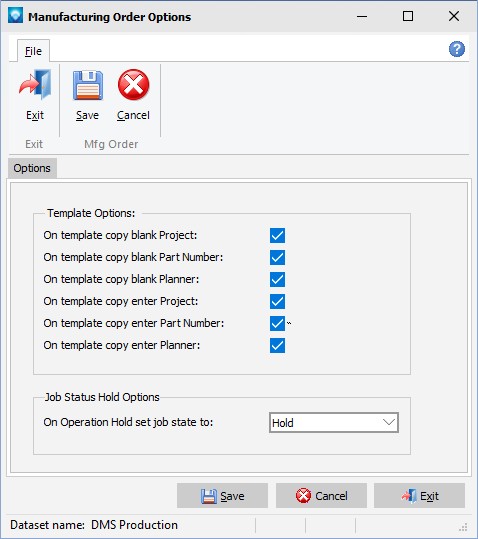This screenshot has width=478, height=539.
Task: Click the Save floppy disk ribbon icon
Action: click(x=88, y=85)
